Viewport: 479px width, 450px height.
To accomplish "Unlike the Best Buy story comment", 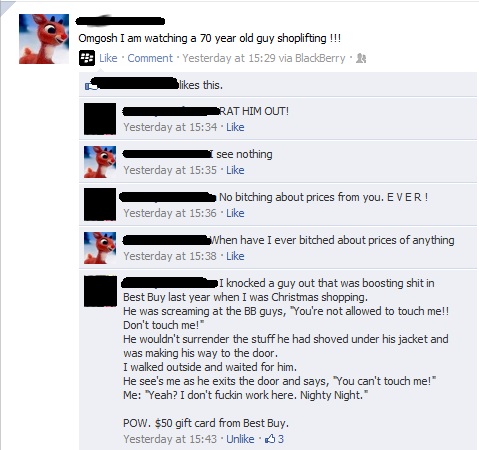I will click(x=240, y=439).
